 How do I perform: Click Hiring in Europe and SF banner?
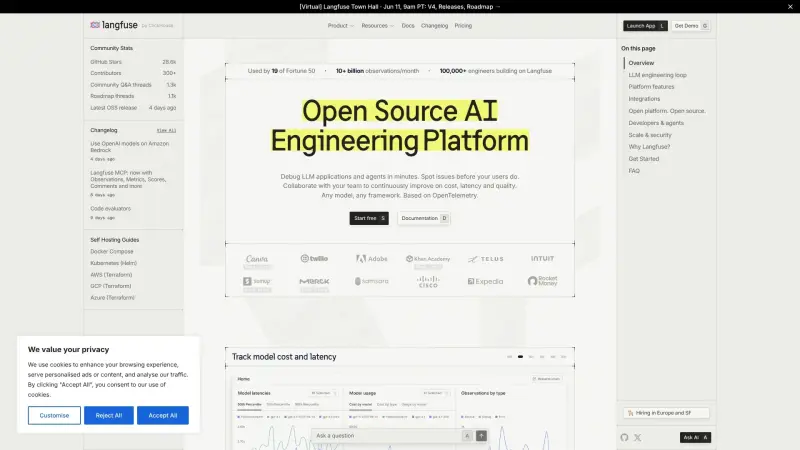(x=666, y=413)
